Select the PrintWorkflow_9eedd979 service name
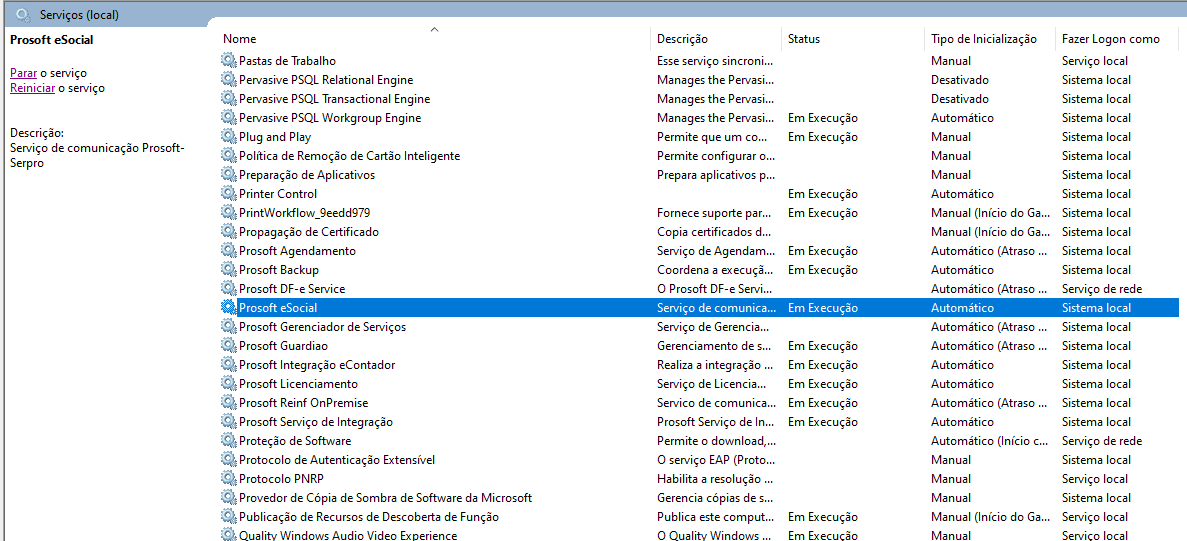 click(x=304, y=213)
